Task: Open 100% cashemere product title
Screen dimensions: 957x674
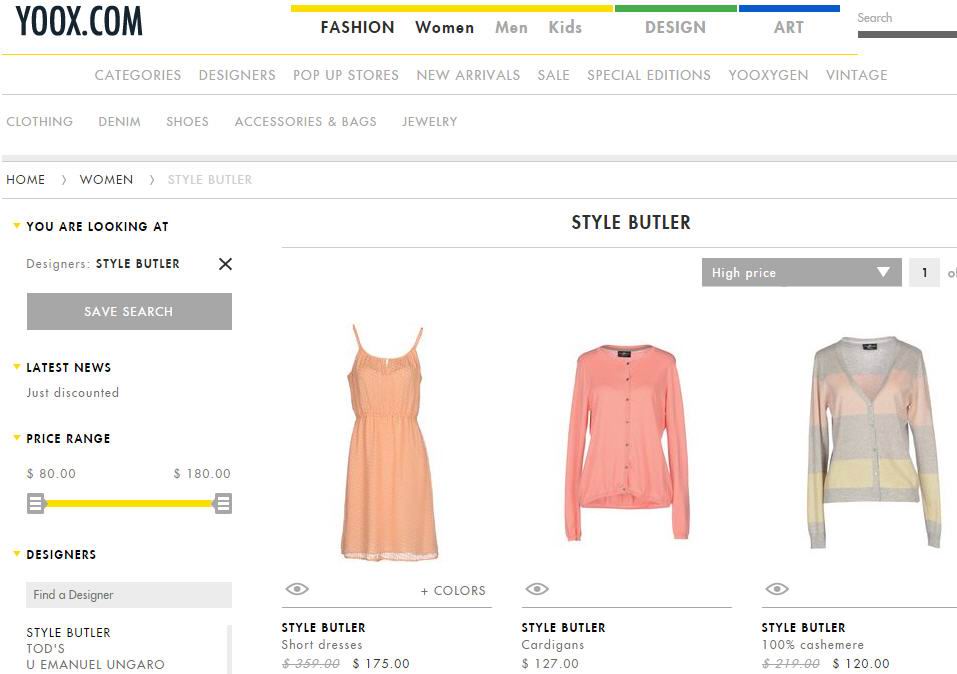Action: 813,645
